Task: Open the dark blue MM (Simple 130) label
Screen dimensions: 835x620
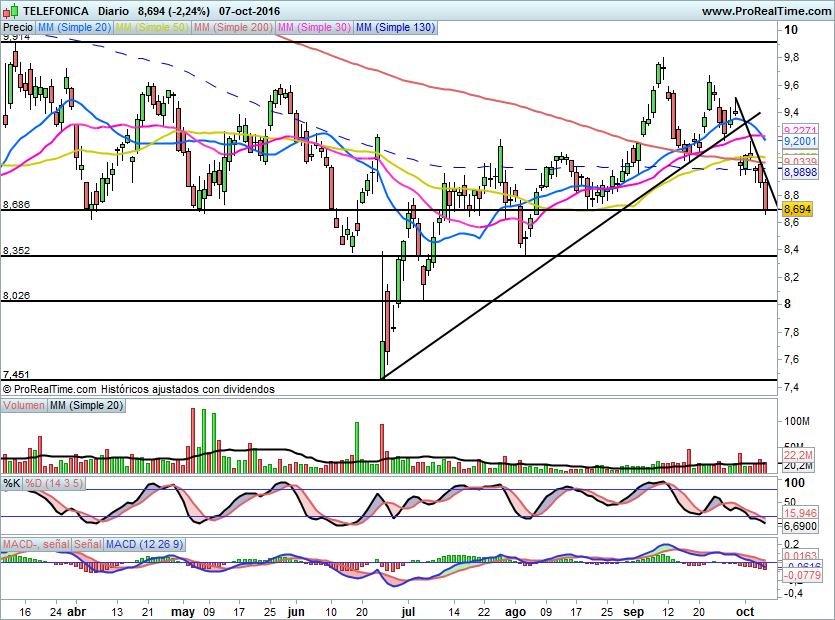Action: tap(395, 27)
